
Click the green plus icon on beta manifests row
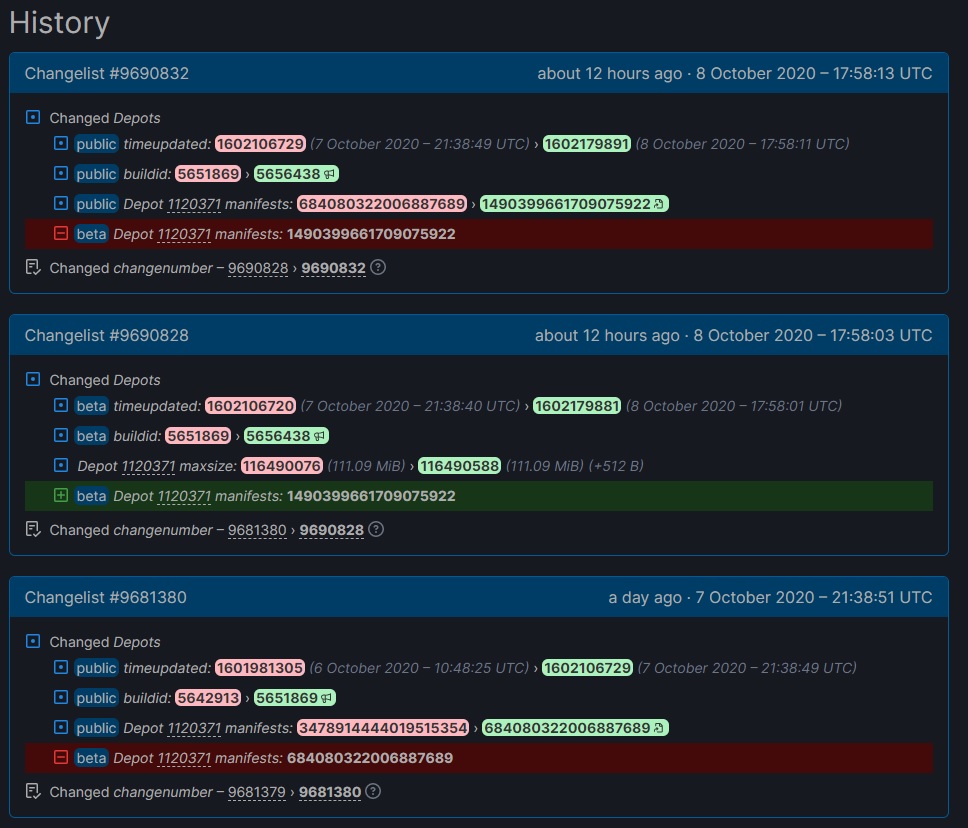[60, 495]
